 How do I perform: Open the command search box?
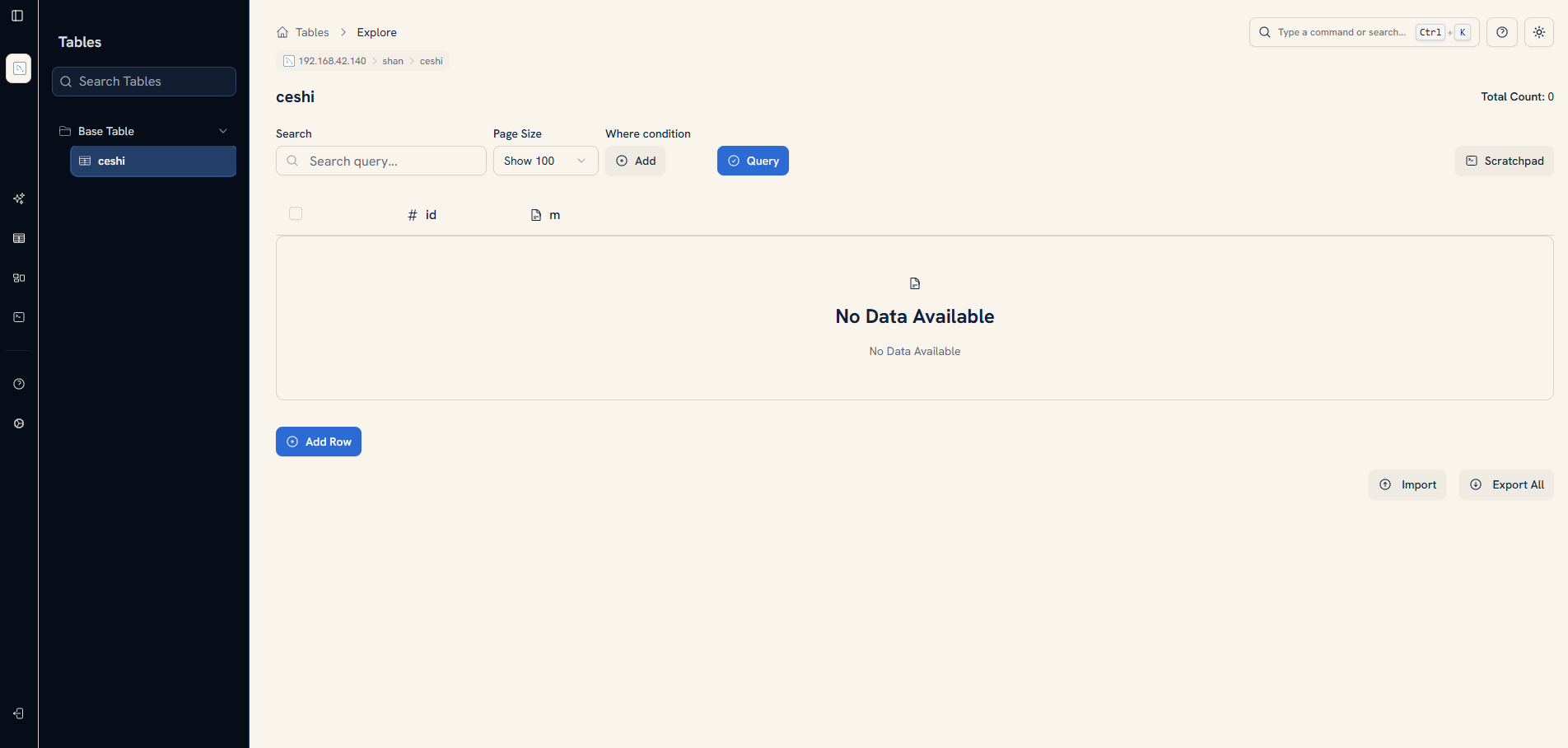[x=1365, y=32]
